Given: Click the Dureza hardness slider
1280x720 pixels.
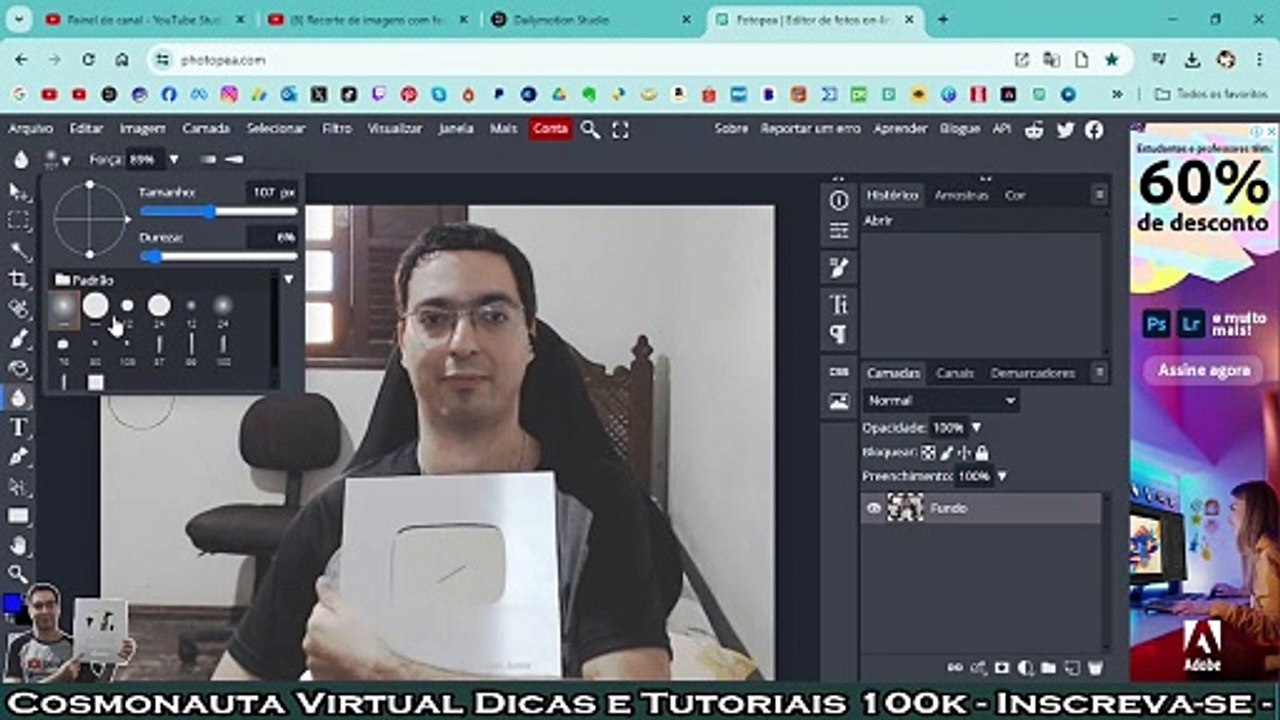Looking at the screenshot, I should (x=219, y=257).
